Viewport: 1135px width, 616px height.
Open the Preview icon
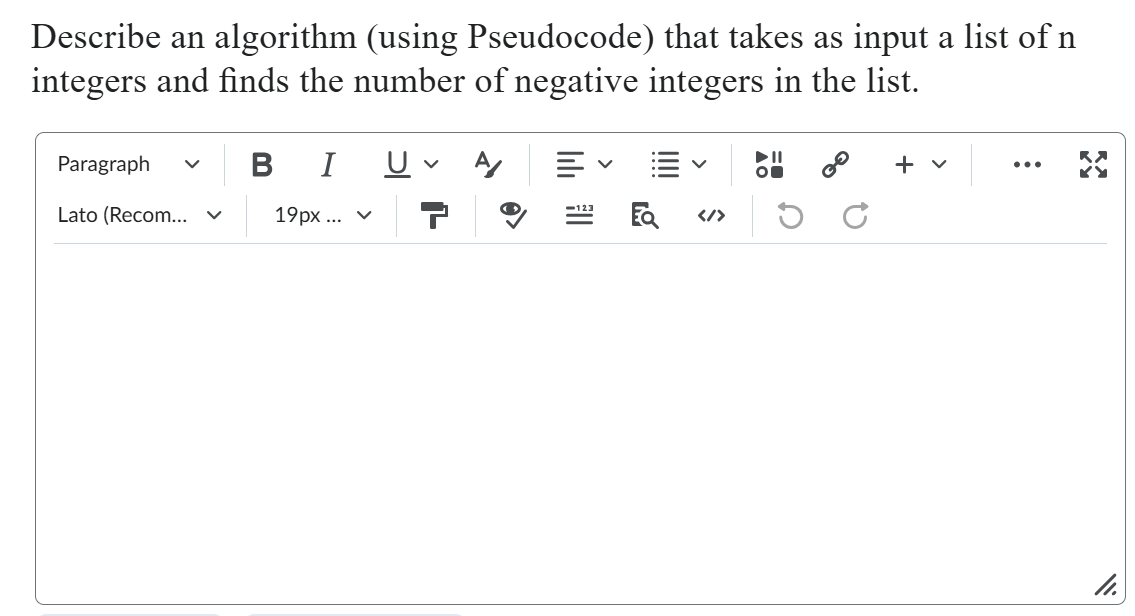tap(644, 215)
